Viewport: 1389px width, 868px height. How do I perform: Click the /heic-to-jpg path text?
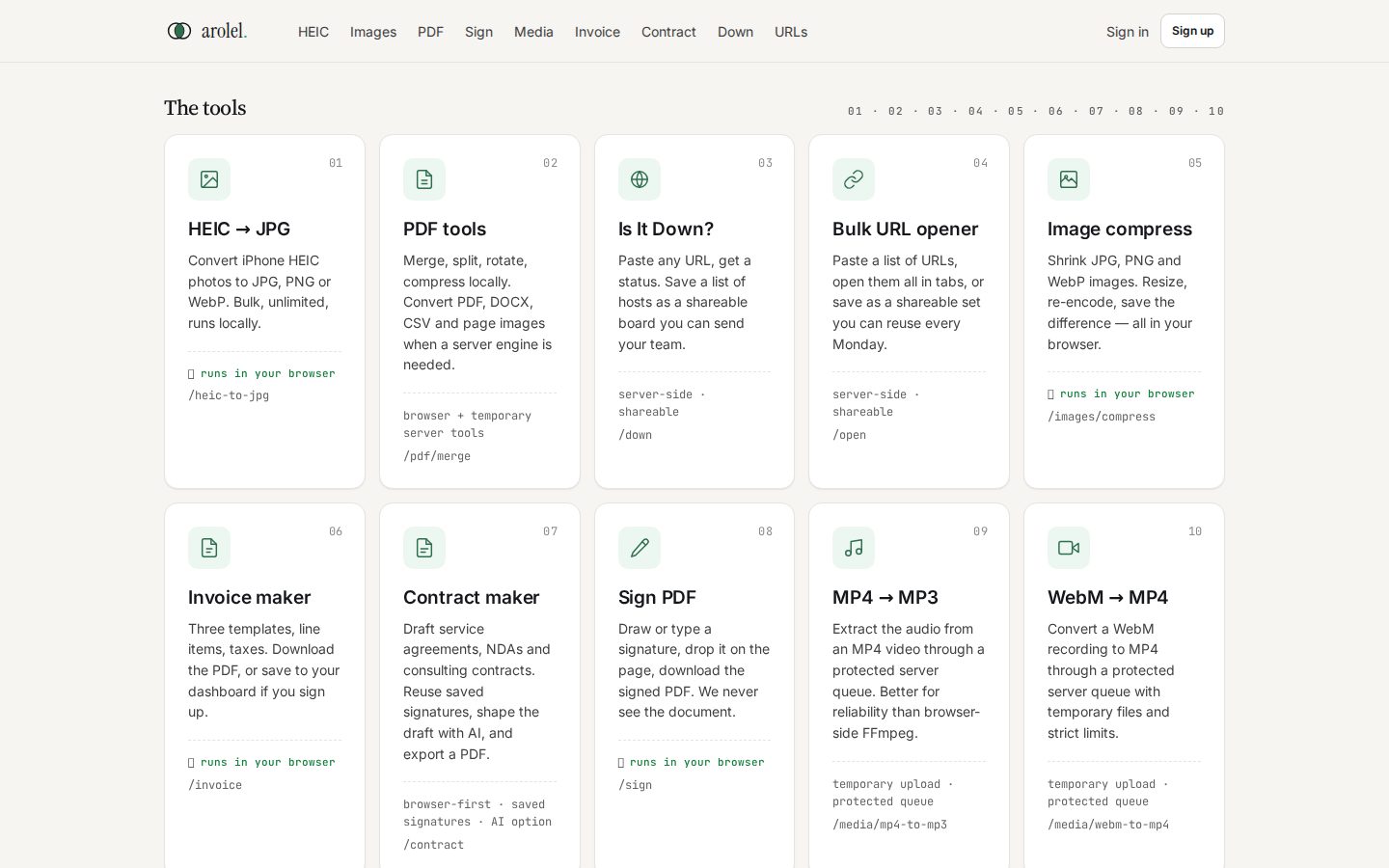pyautogui.click(x=229, y=395)
